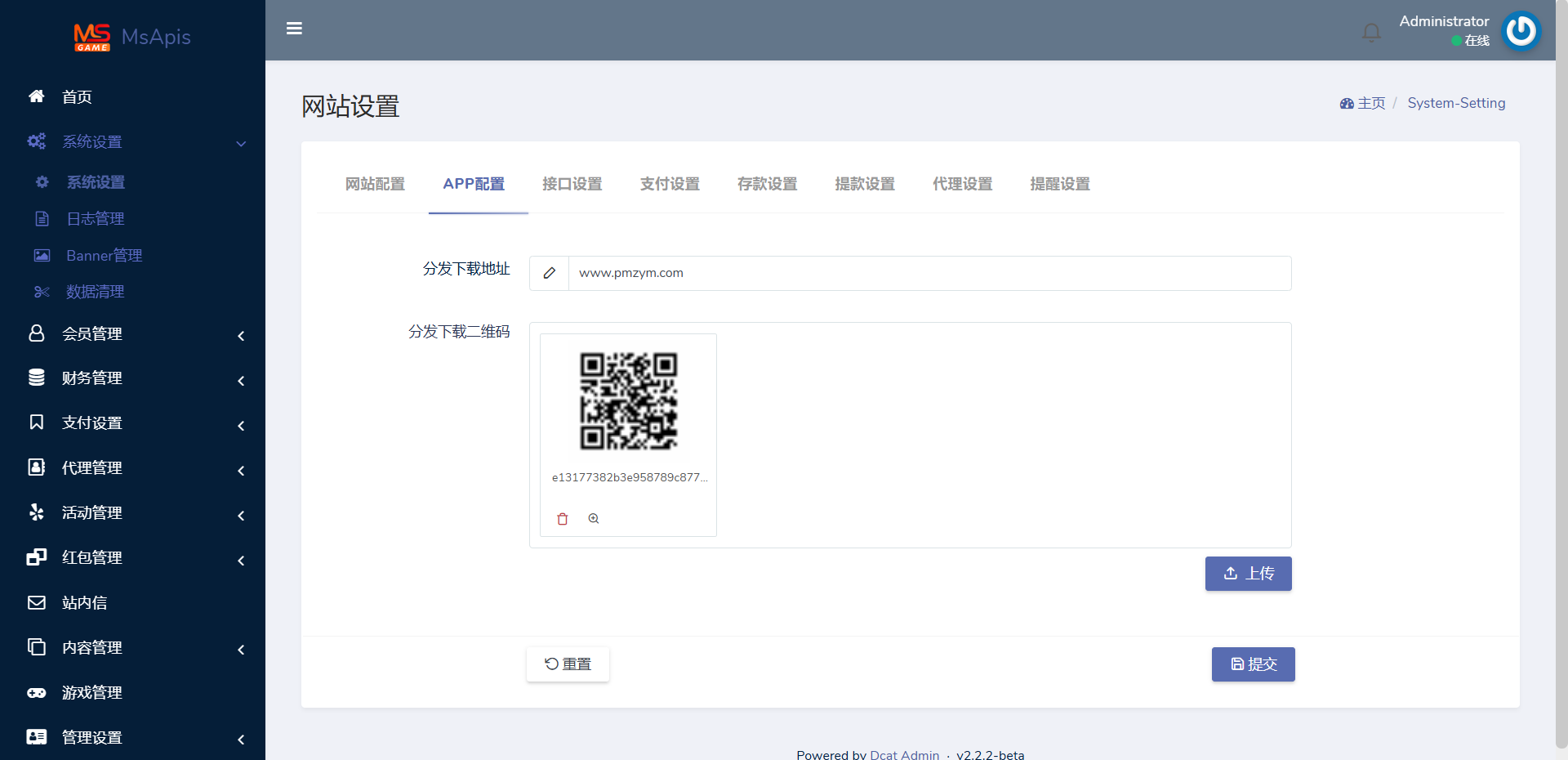Click the Administrator avatar power icon
1568x760 pixels.
[1521, 31]
